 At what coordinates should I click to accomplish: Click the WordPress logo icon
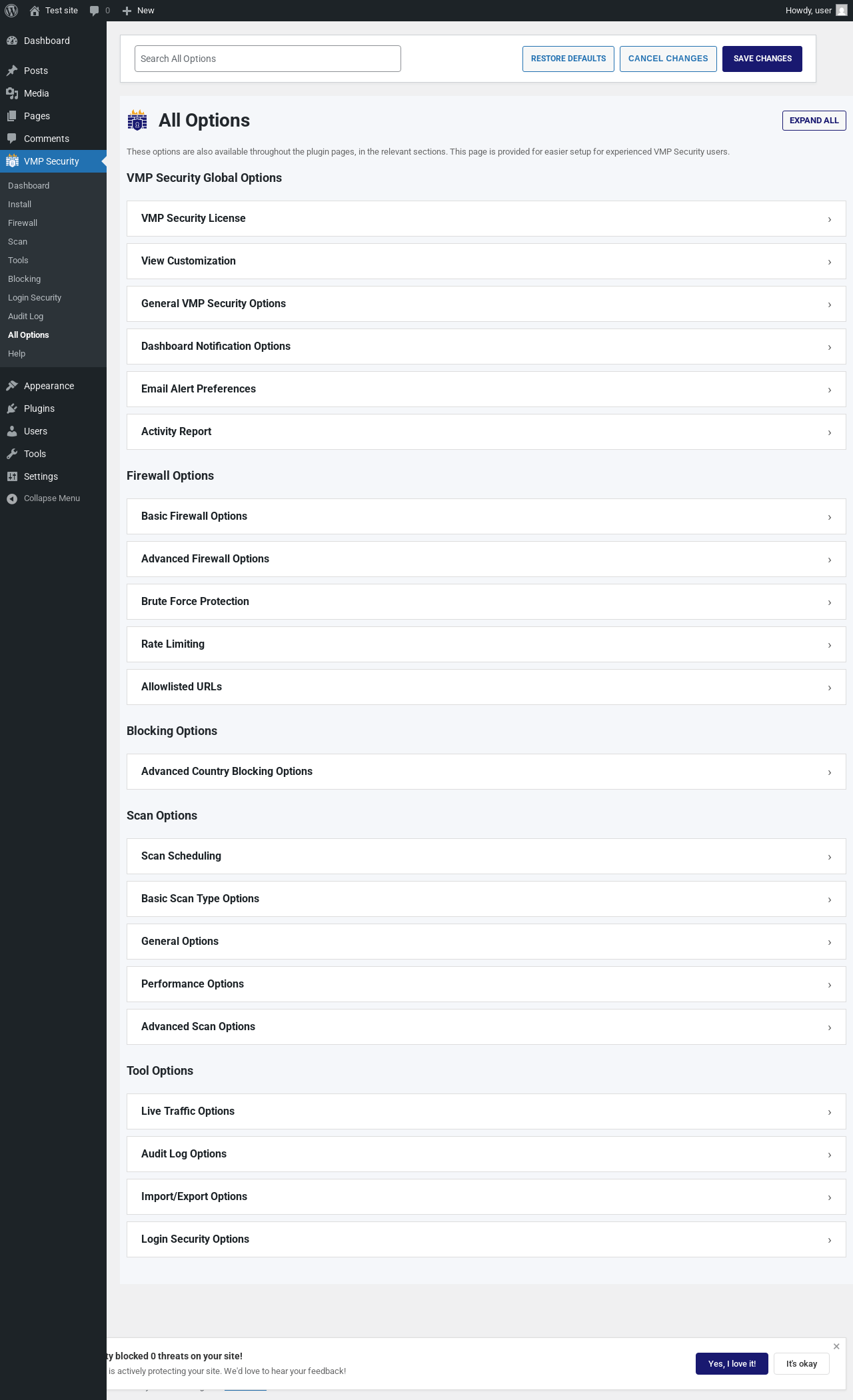pos(11,11)
